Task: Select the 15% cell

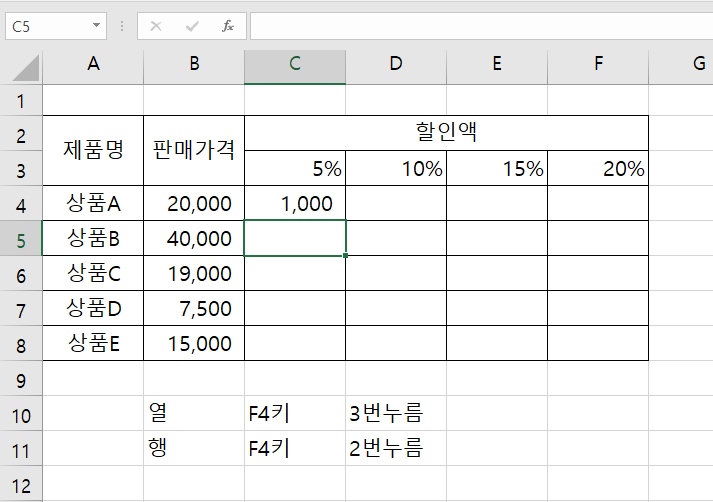Action: tap(497, 168)
